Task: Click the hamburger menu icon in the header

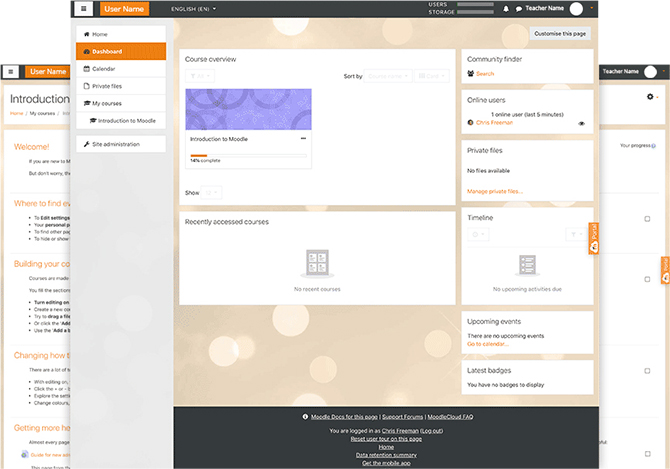Action: click(84, 9)
